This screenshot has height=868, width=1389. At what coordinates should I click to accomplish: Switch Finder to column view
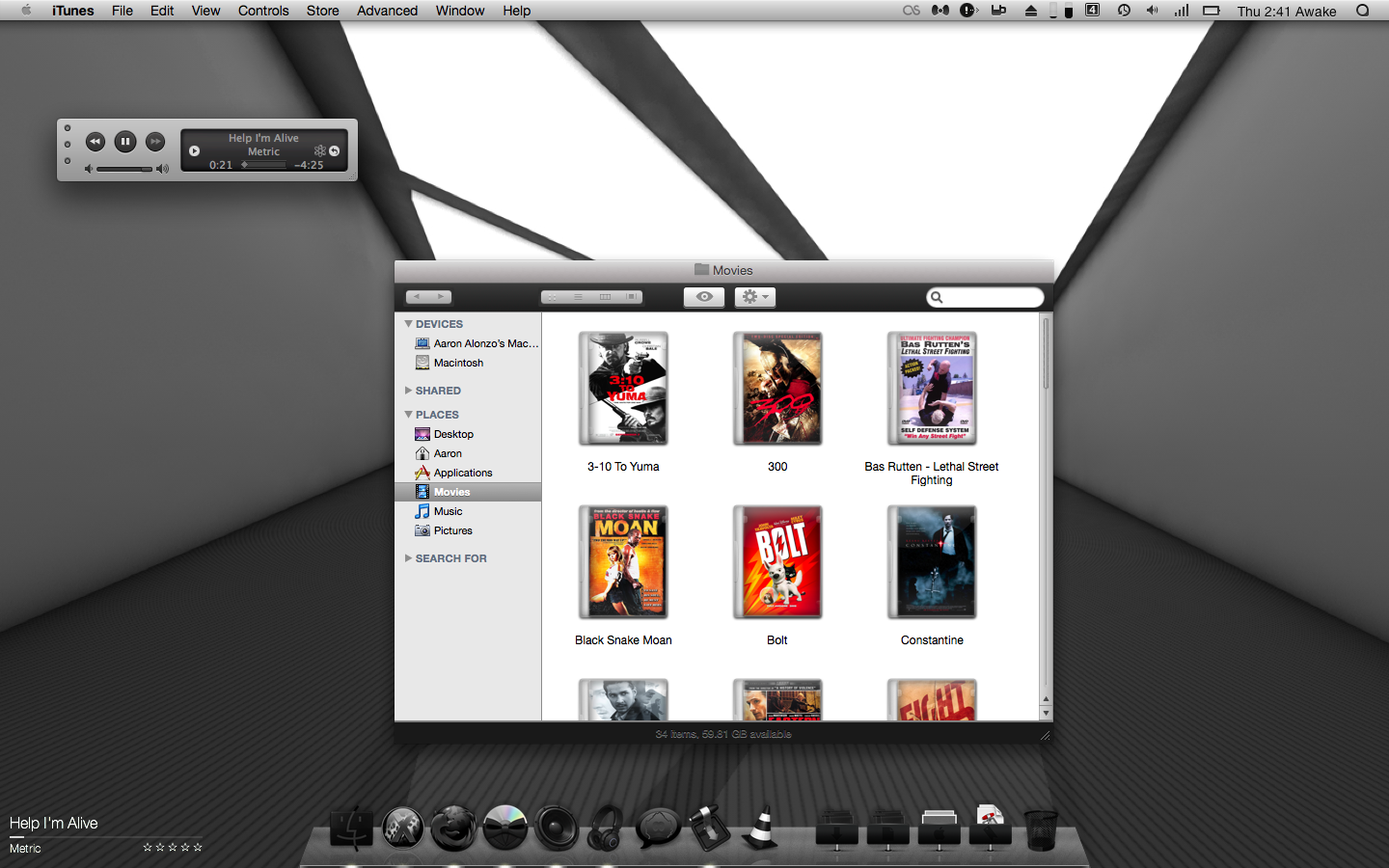tap(605, 297)
